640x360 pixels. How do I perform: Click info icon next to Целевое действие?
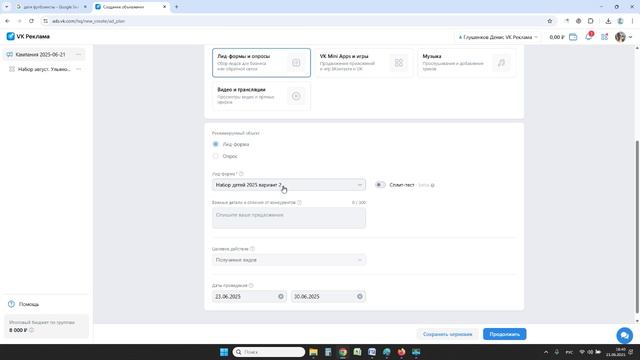point(252,249)
